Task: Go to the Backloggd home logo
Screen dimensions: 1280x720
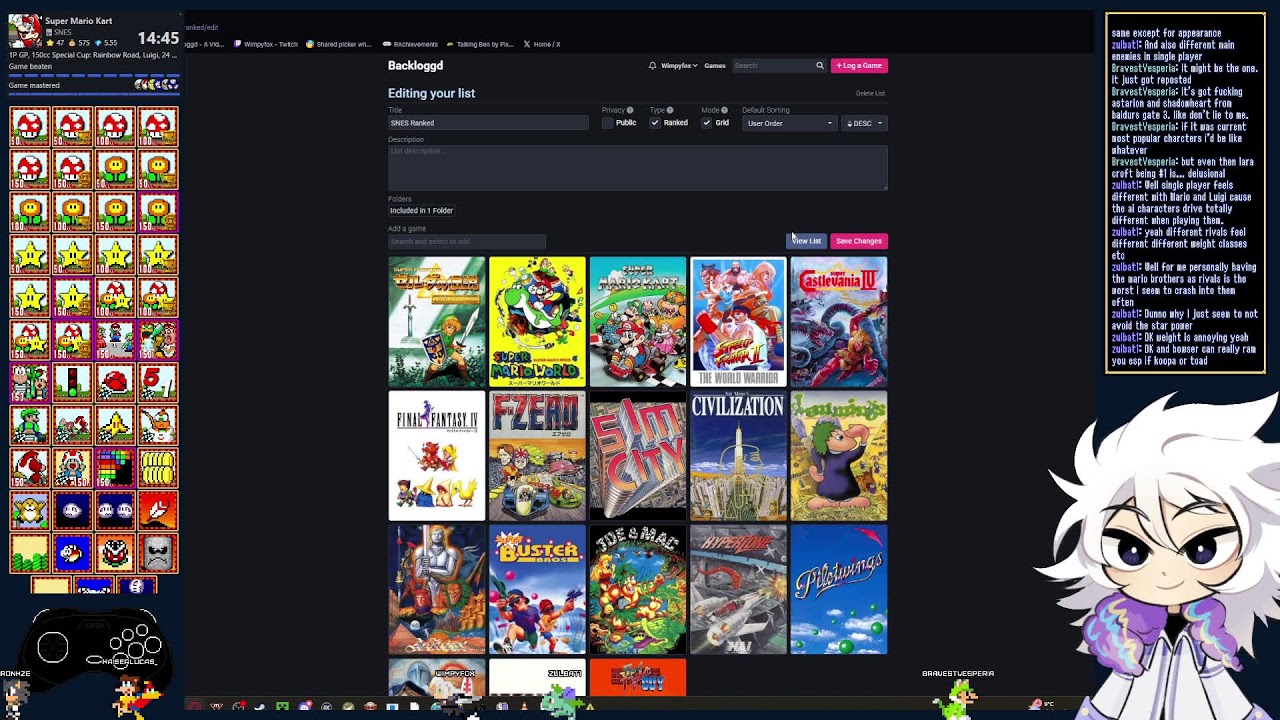Action: click(415, 66)
